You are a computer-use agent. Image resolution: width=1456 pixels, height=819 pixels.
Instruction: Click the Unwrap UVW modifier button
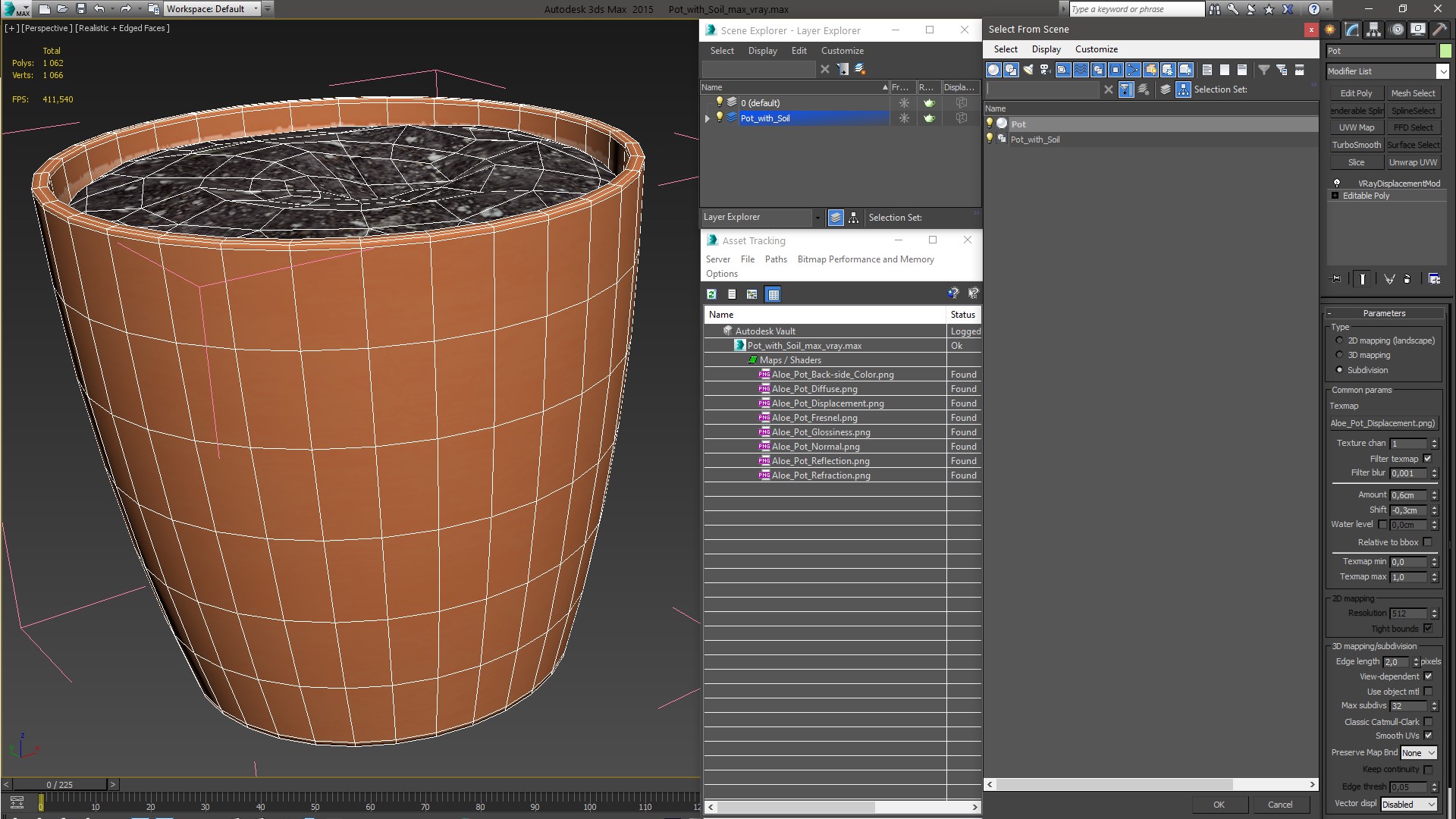(1413, 162)
